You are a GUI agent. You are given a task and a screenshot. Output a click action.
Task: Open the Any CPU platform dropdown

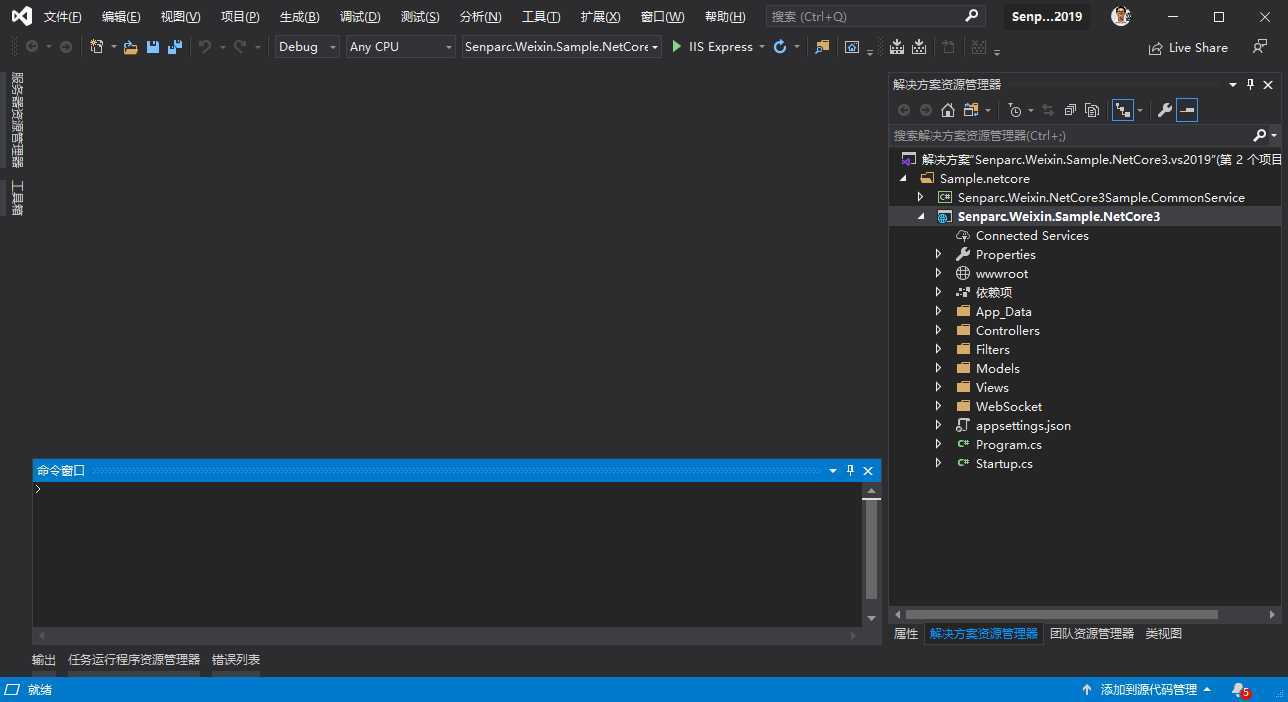(x=400, y=47)
